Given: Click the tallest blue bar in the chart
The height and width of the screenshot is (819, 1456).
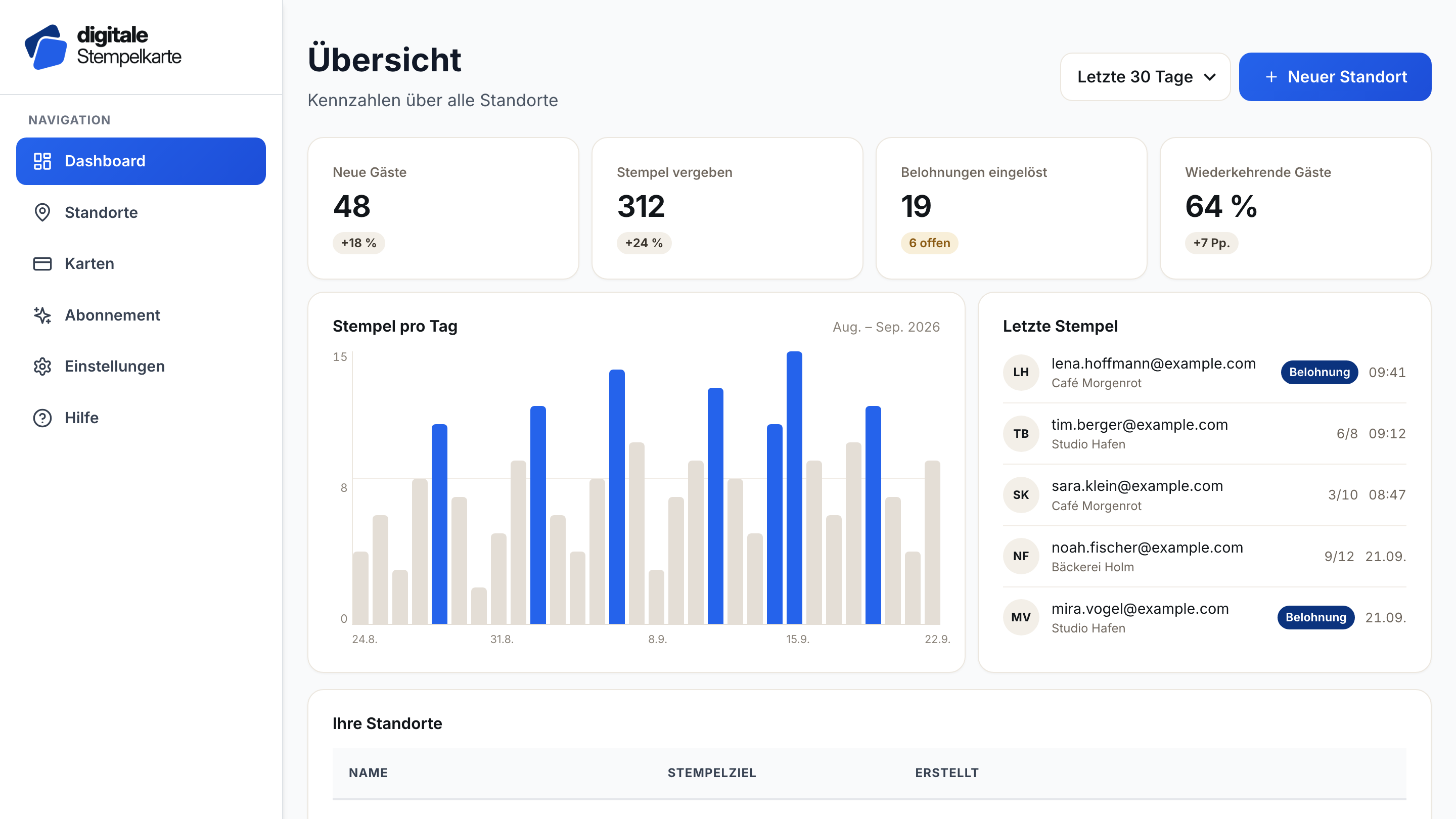Looking at the screenshot, I should (x=794, y=488).
